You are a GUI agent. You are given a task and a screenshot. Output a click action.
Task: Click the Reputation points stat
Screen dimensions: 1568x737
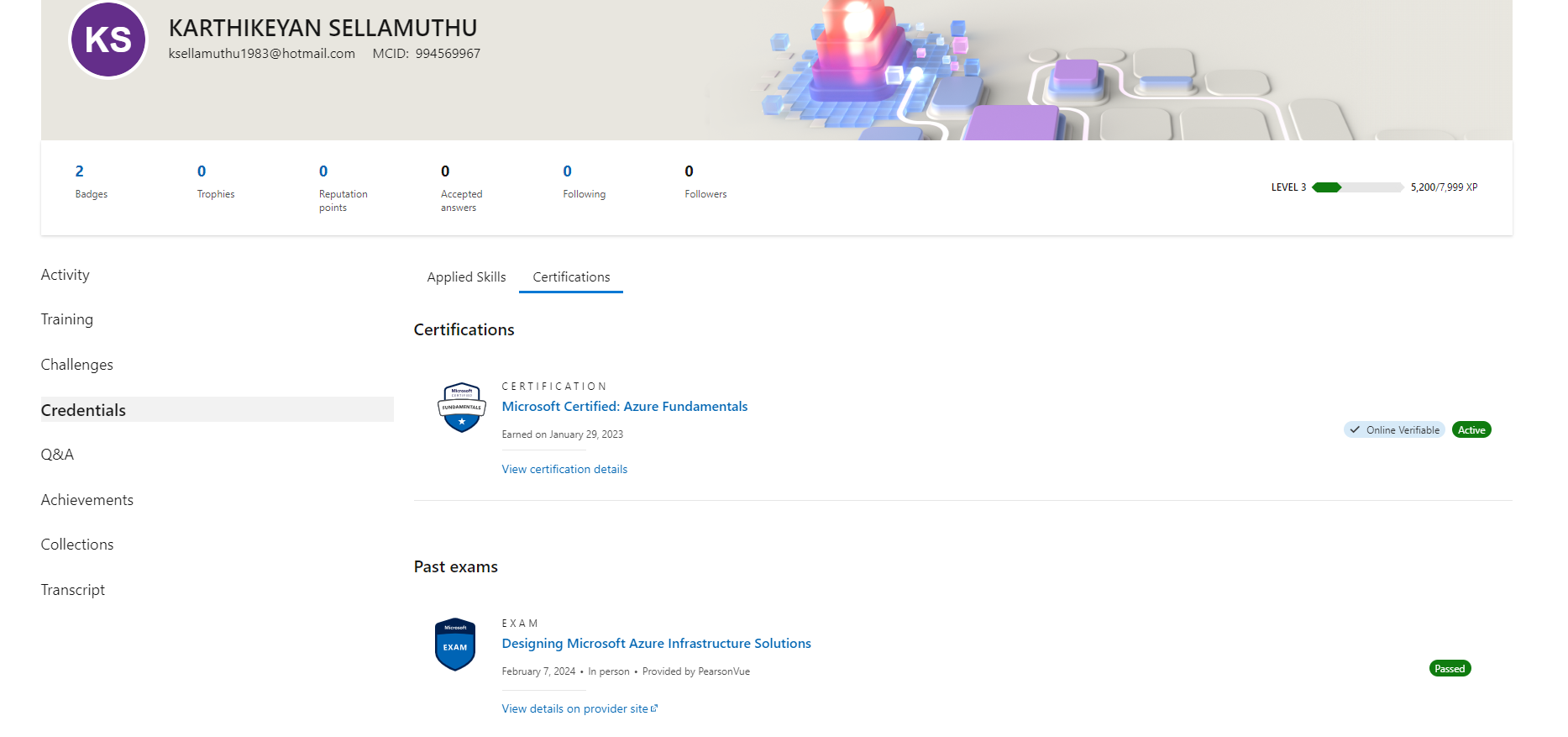pos(343,187)
